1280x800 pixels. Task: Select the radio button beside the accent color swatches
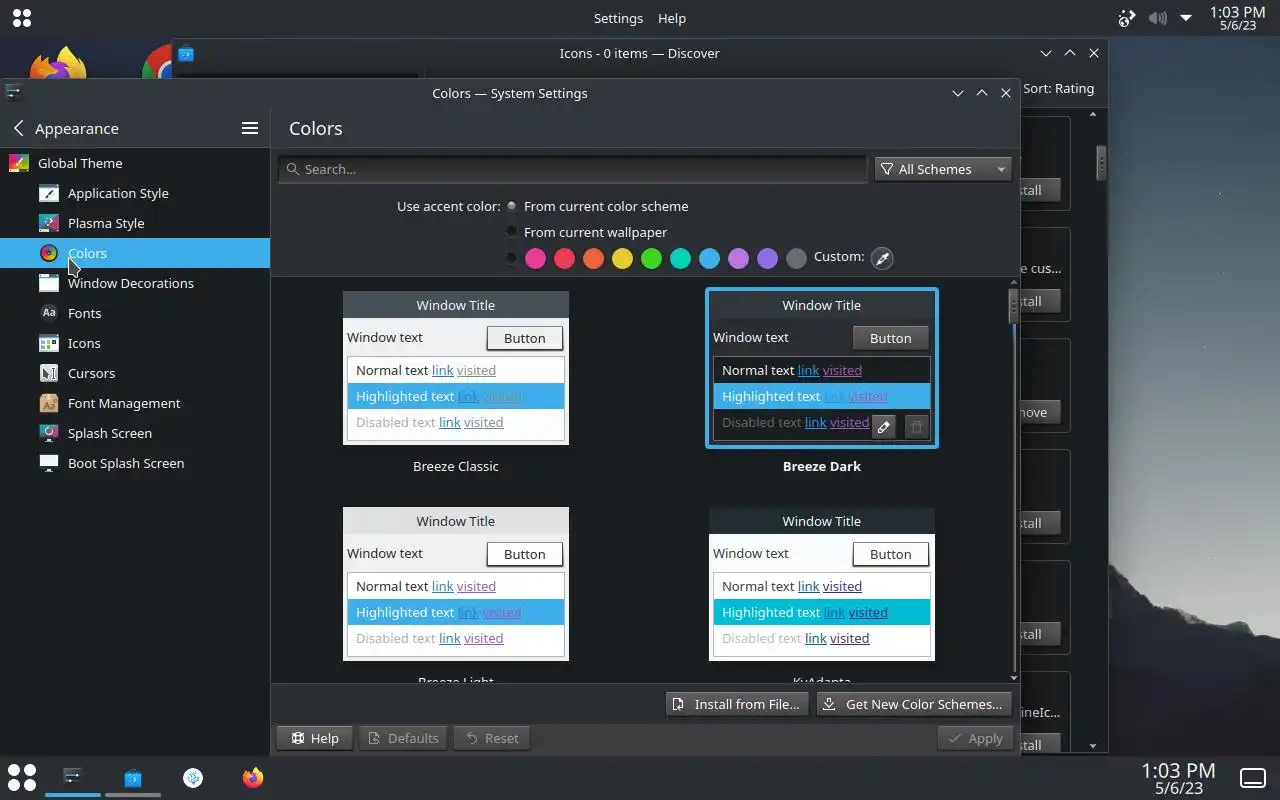click(x=512, y=258)
